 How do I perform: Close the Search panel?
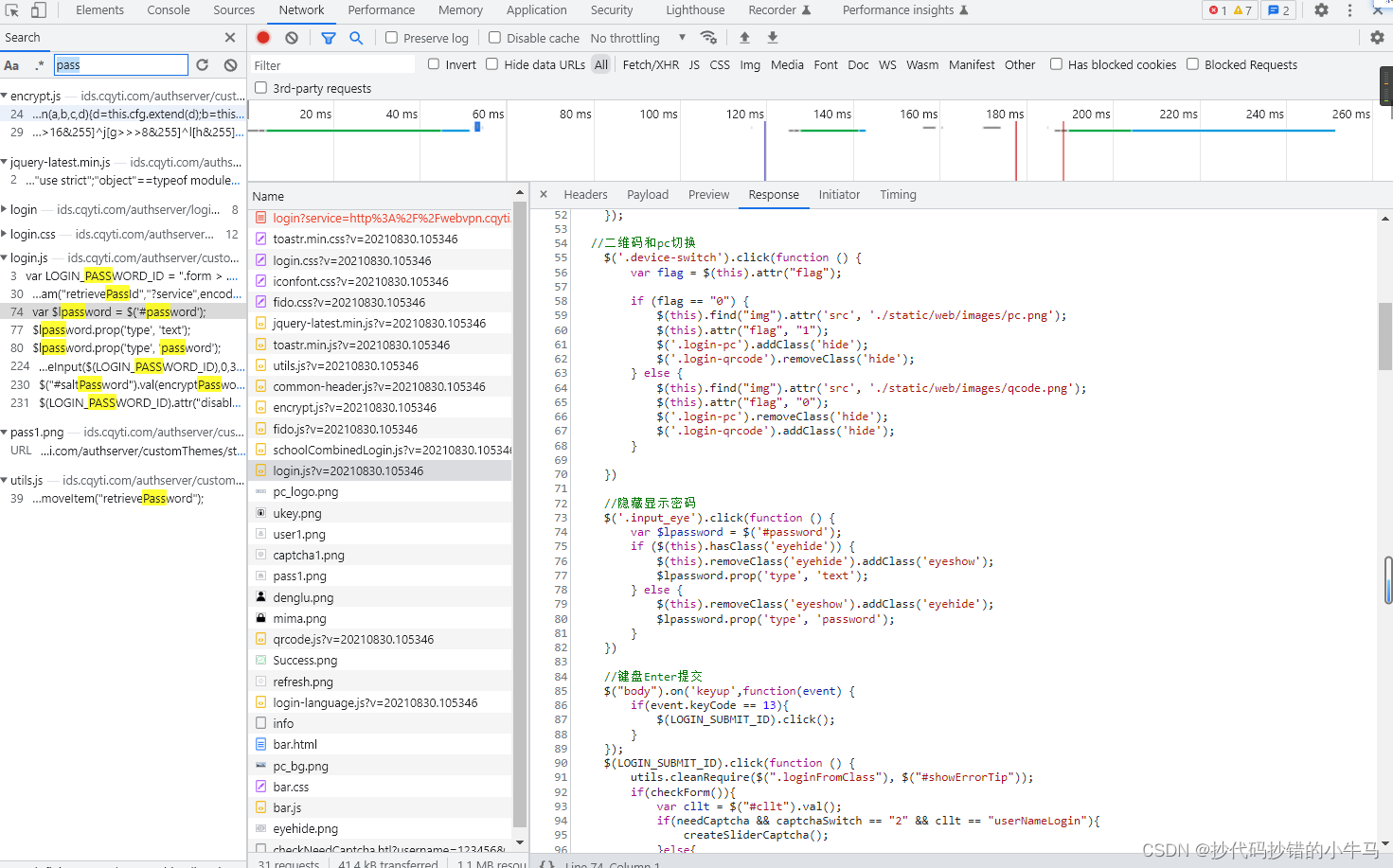pos(230,38)
